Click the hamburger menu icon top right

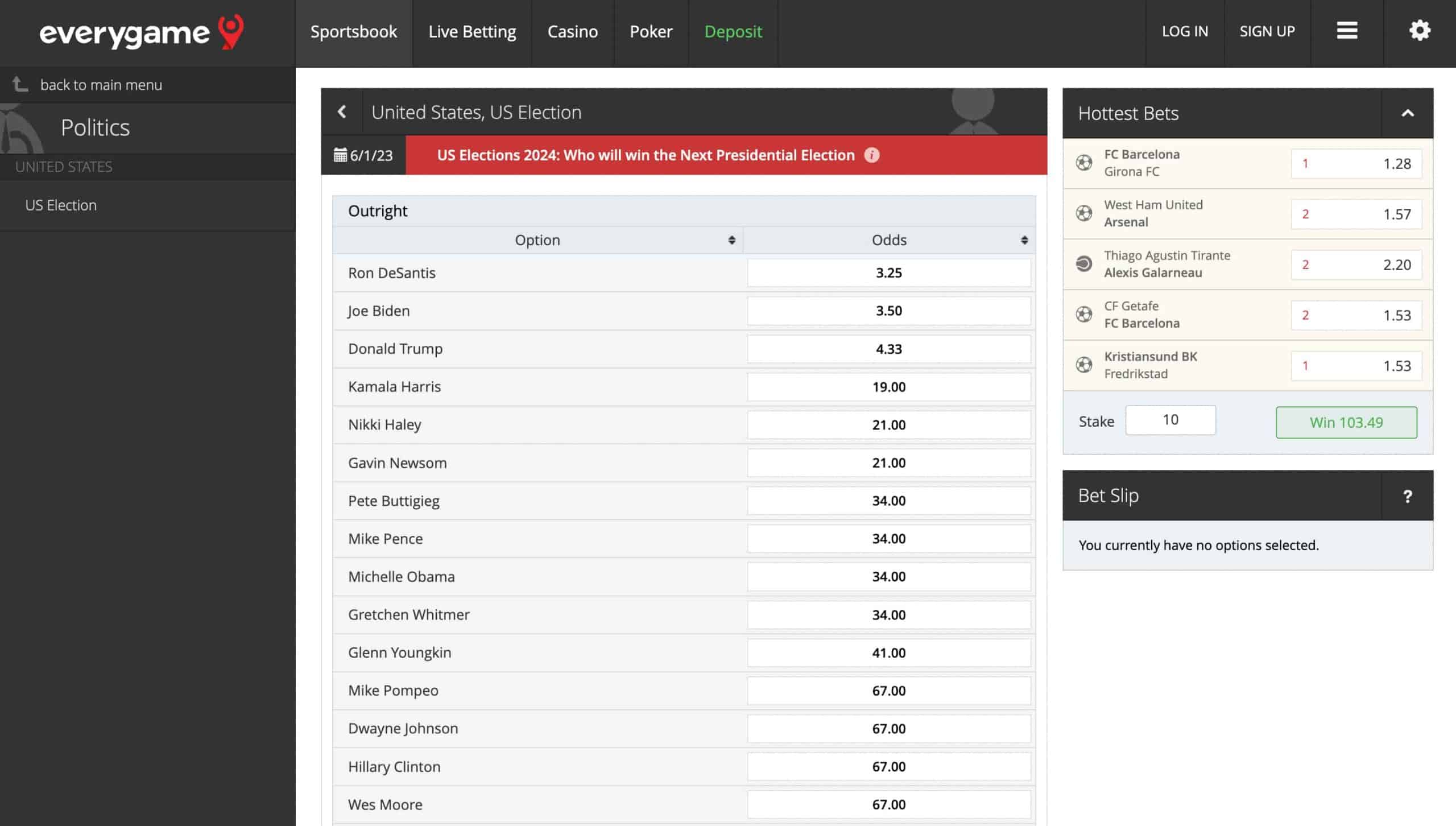pos(1347,30)
